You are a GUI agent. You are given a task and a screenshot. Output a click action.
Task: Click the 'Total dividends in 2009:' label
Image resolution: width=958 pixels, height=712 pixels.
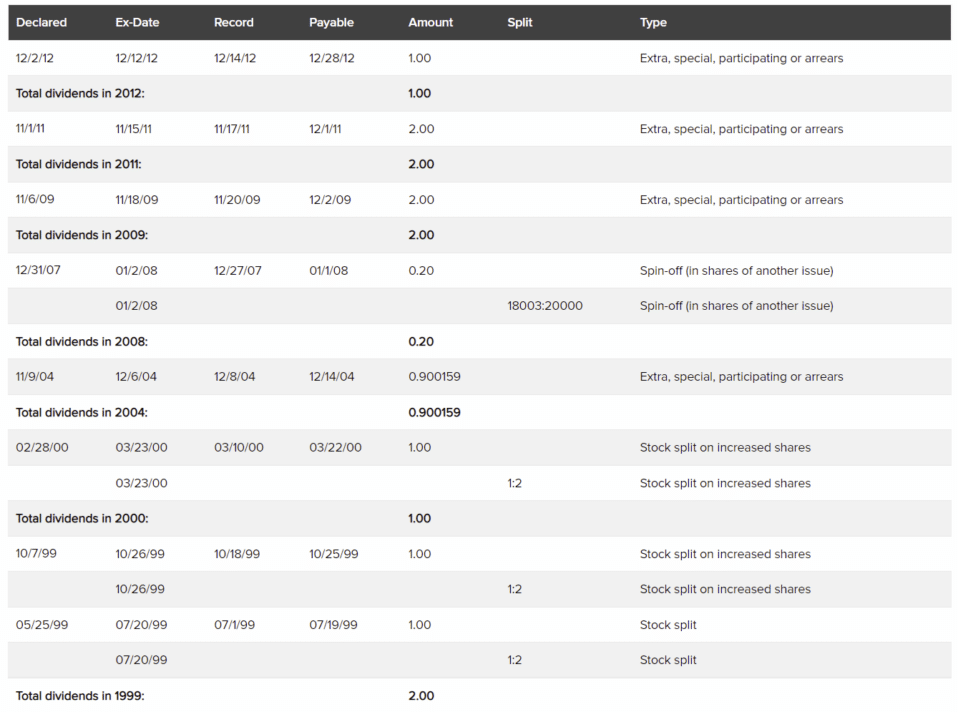click(79, 236)
